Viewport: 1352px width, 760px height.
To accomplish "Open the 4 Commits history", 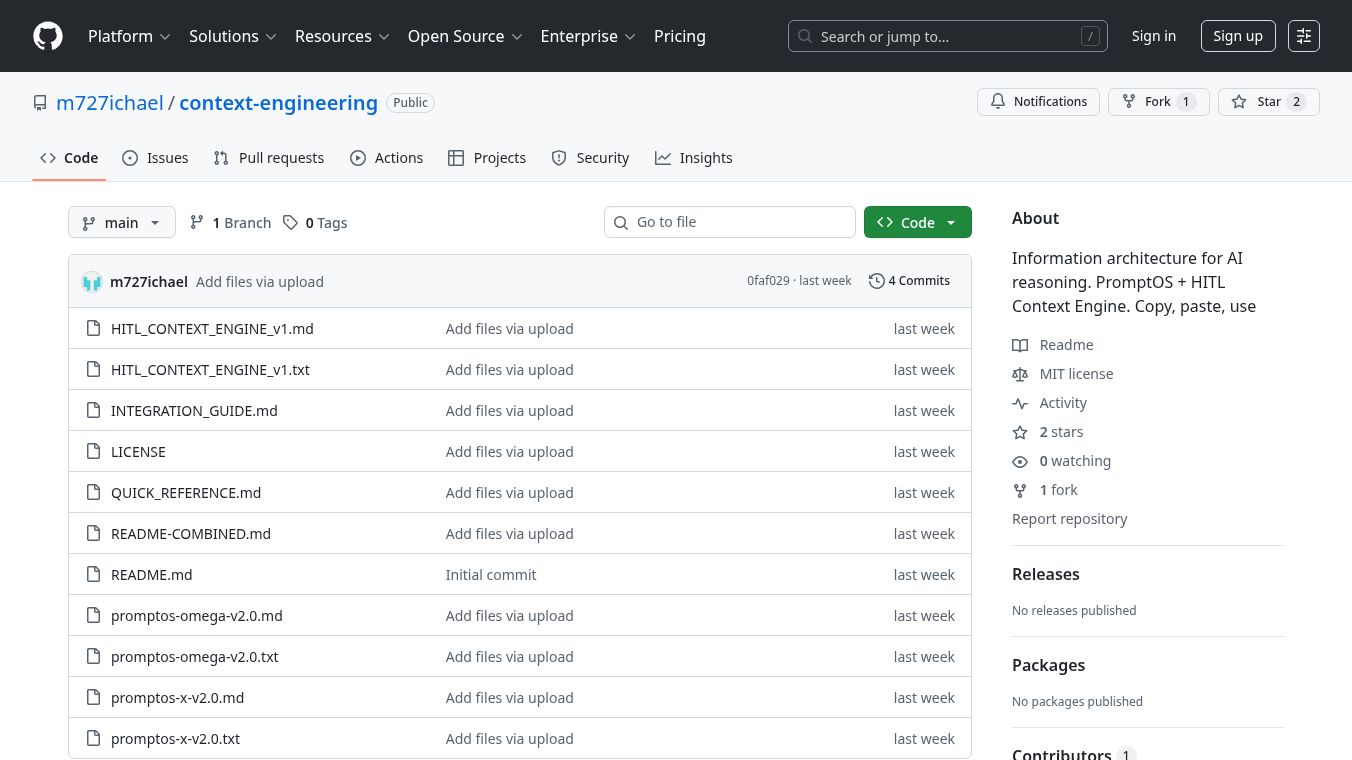I will (909, 281).
